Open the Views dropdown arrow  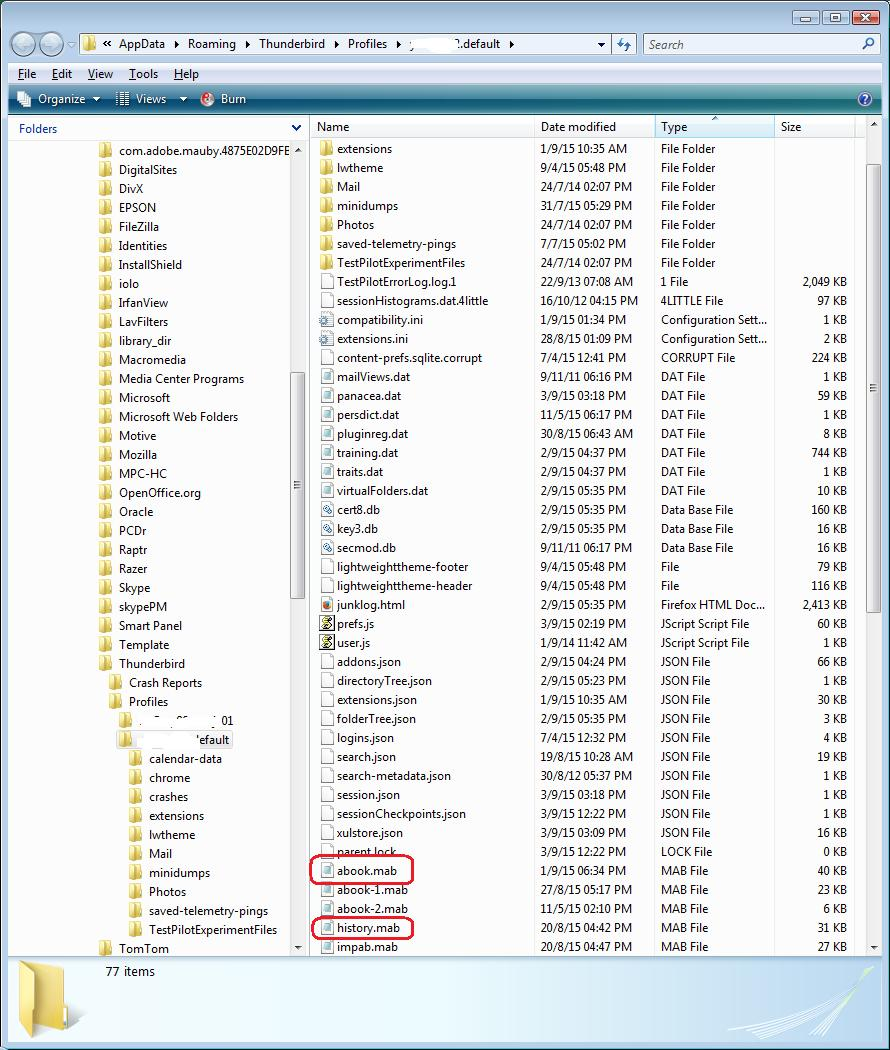click(x=183, y=99)
